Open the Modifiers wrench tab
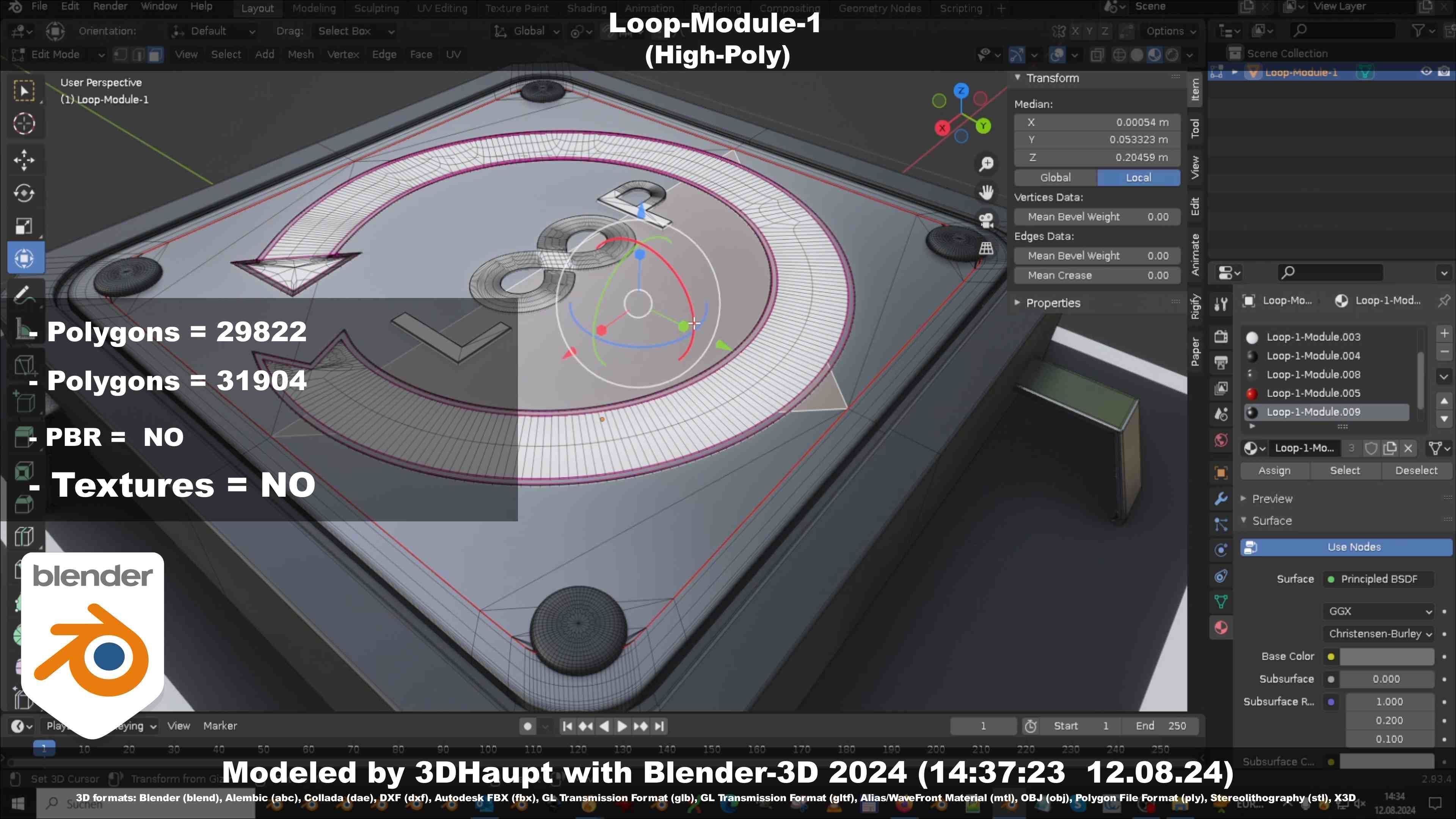Screen dimensions: 1456x819 pos(1221,499)
